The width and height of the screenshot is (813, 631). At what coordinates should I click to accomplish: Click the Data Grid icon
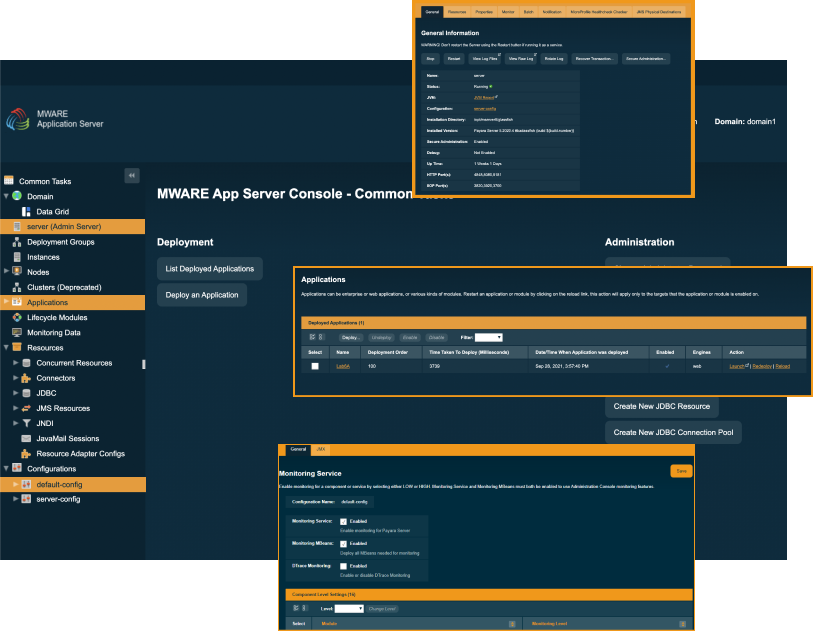coord(26,212)
